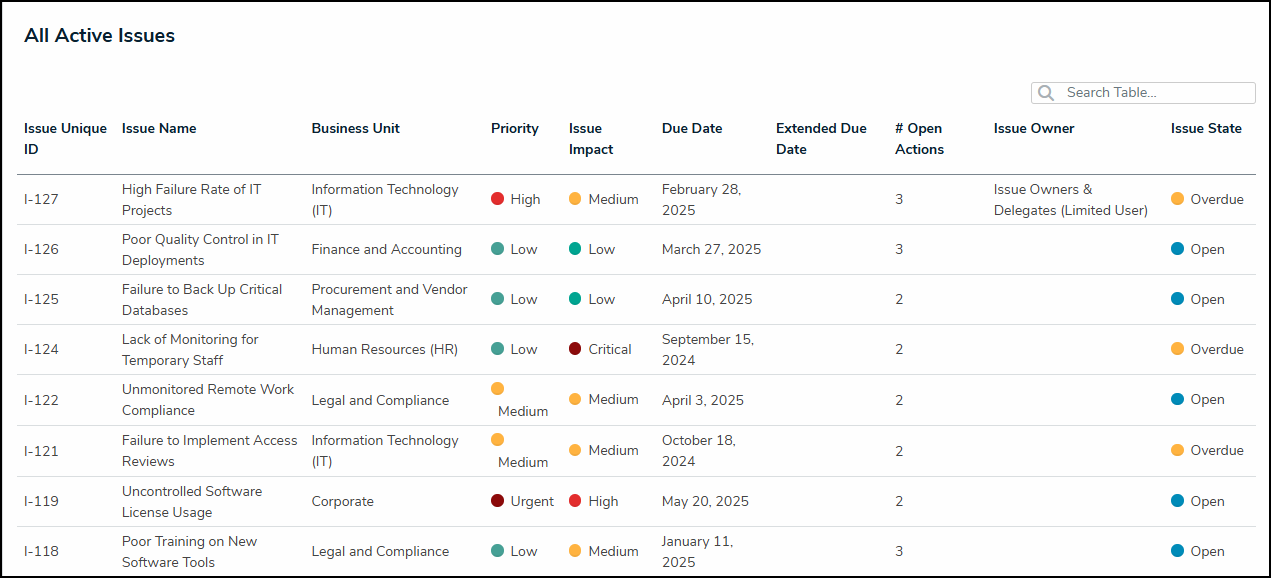Image resolution: width=1271 pixels, height=578 pixels.
Task: Click the dark red Urgent priority indicator
Action: 497,501
